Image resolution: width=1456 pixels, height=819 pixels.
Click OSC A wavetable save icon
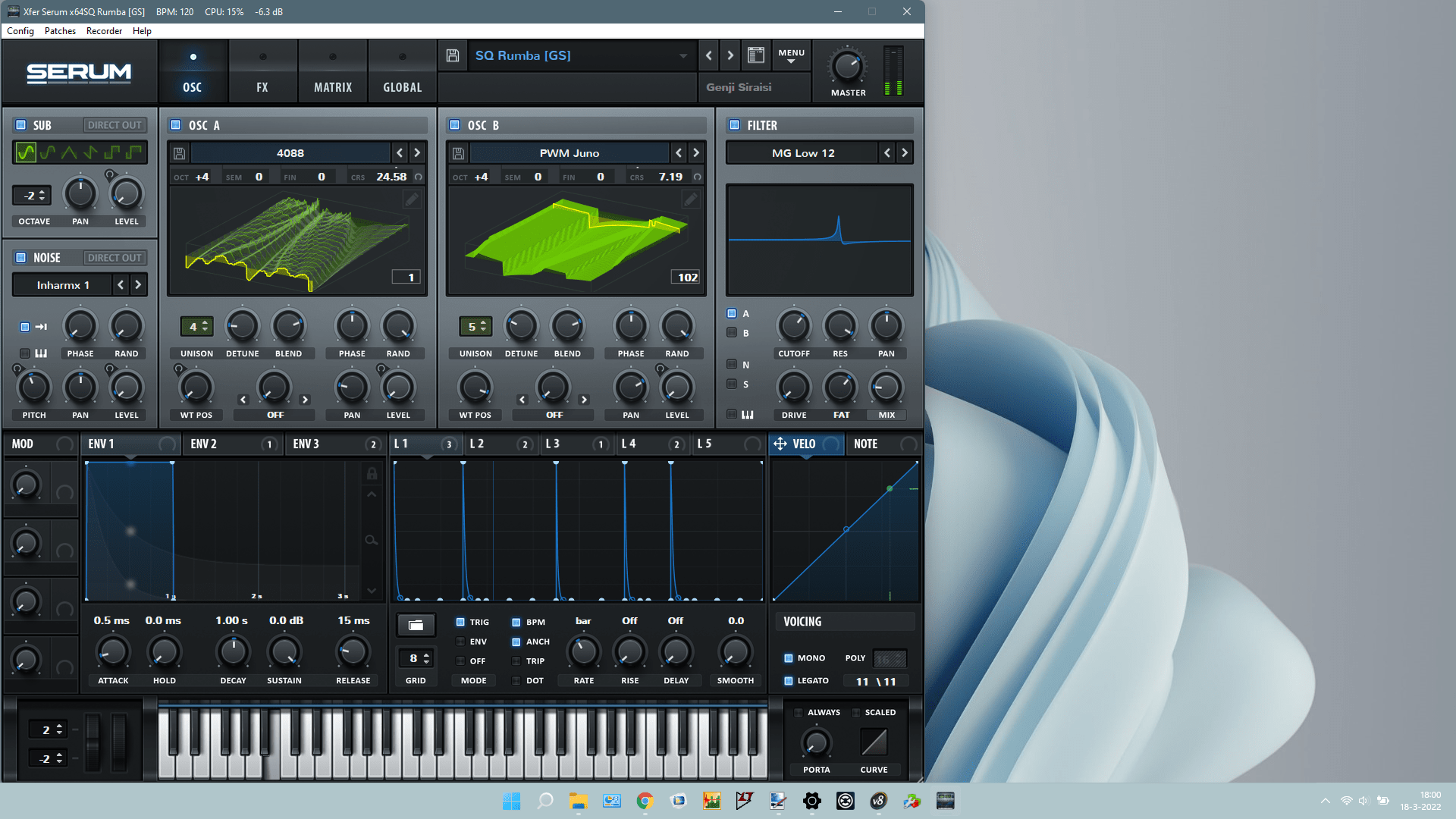tap(179, 153)
